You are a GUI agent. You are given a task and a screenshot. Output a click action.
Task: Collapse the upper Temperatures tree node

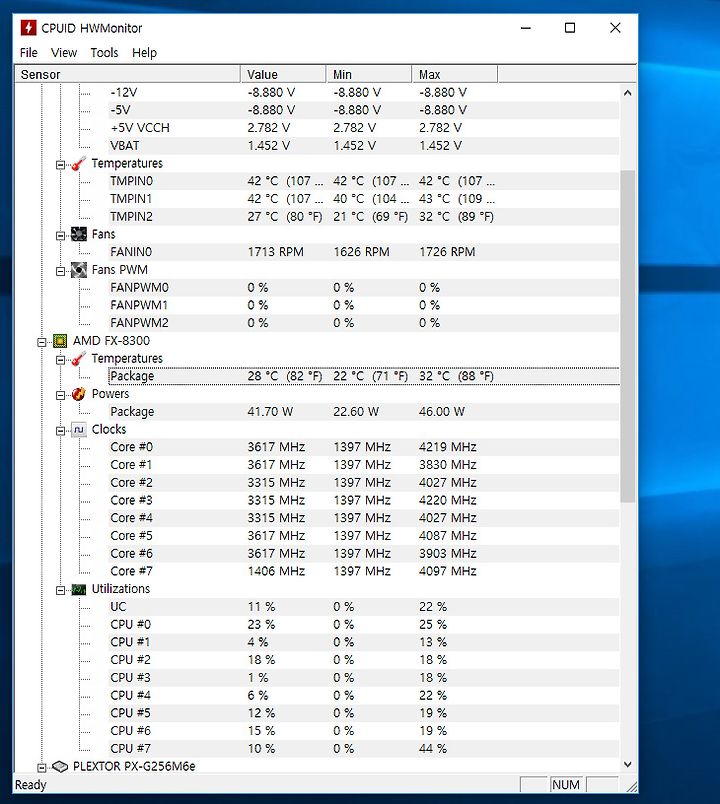coord(61,165)
